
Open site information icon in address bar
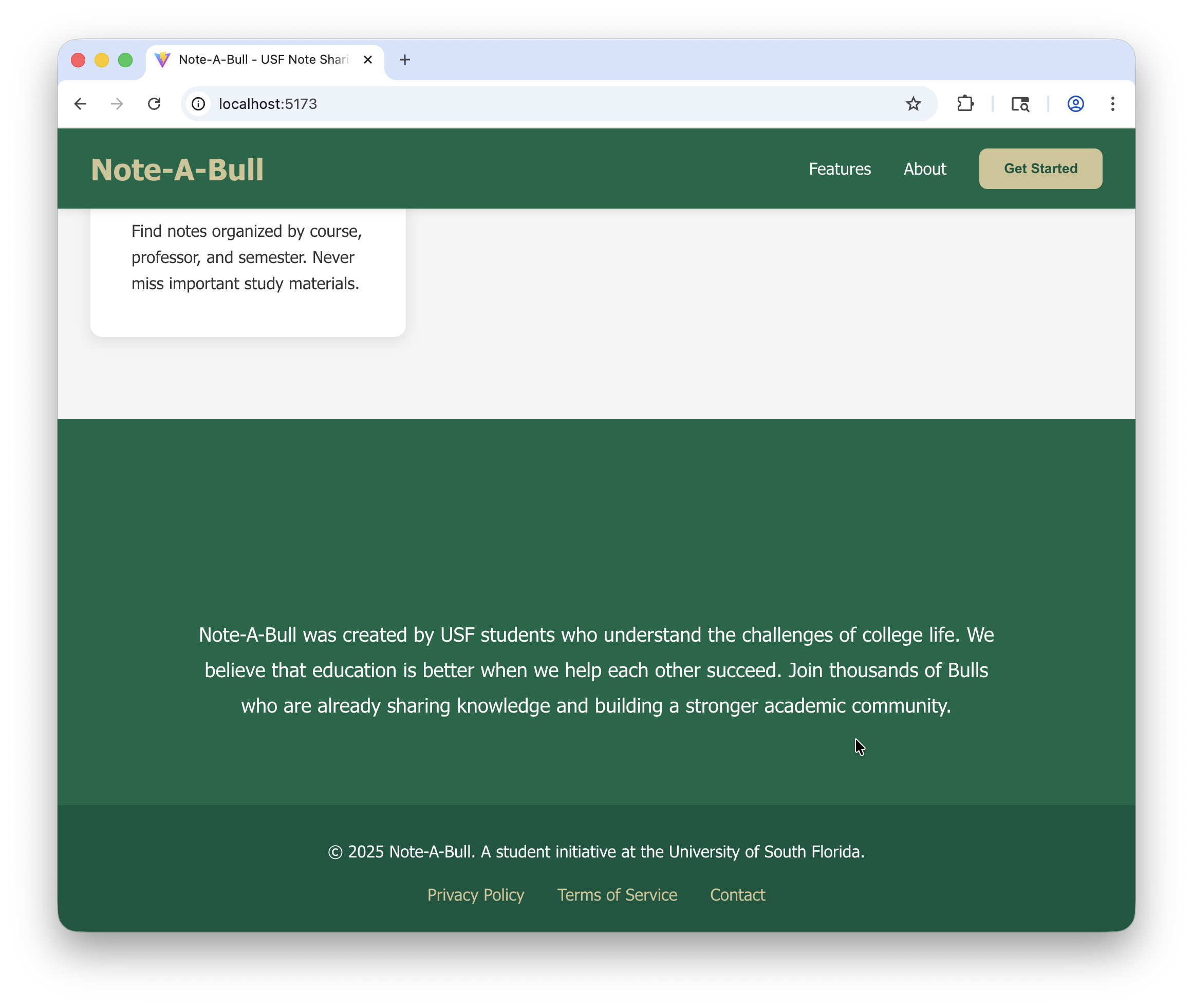[198, 104]
